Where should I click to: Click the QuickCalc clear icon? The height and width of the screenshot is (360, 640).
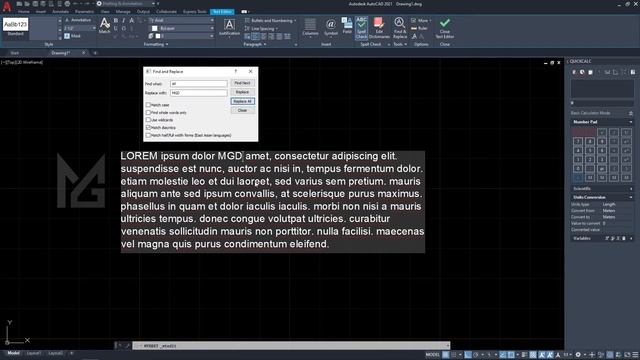(x=573, y=72)
